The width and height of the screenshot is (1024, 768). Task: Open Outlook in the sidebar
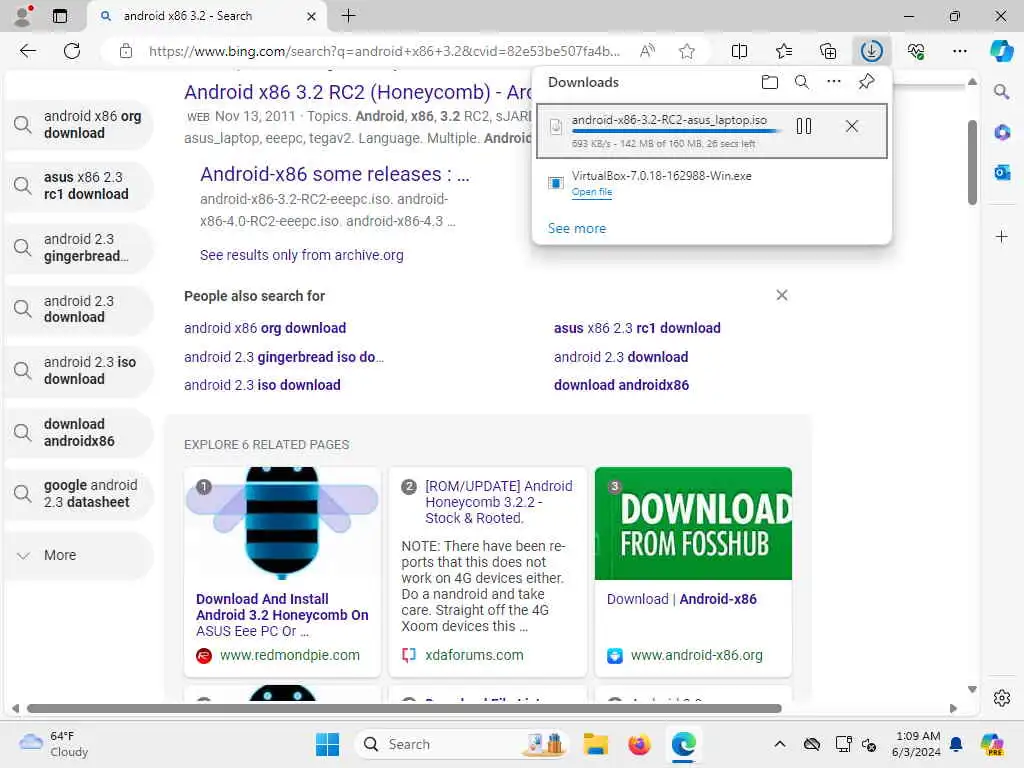click(x=1002, y=172)
